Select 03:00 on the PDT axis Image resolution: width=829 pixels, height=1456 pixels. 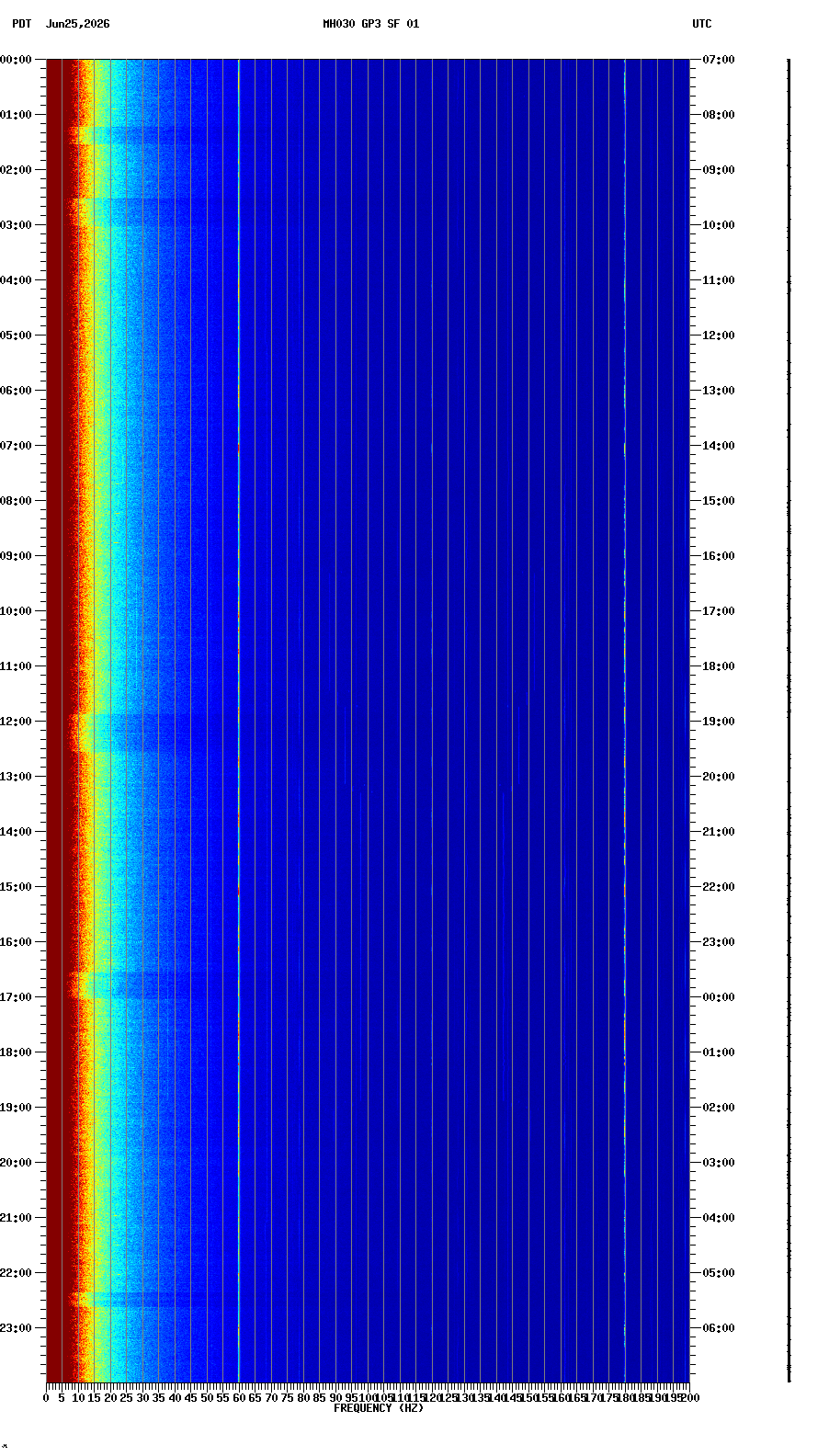point(16,225)
